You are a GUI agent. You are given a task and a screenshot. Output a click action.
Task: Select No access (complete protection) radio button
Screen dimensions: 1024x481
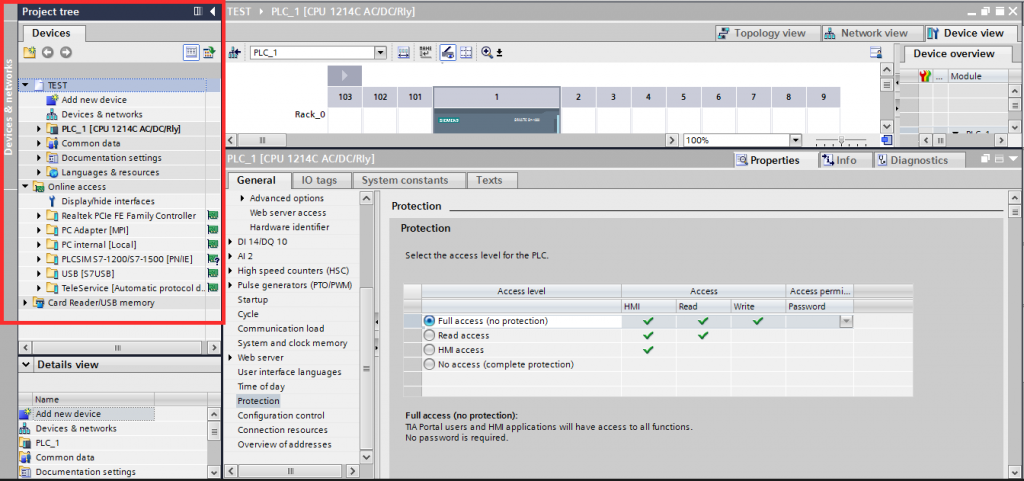429,364
